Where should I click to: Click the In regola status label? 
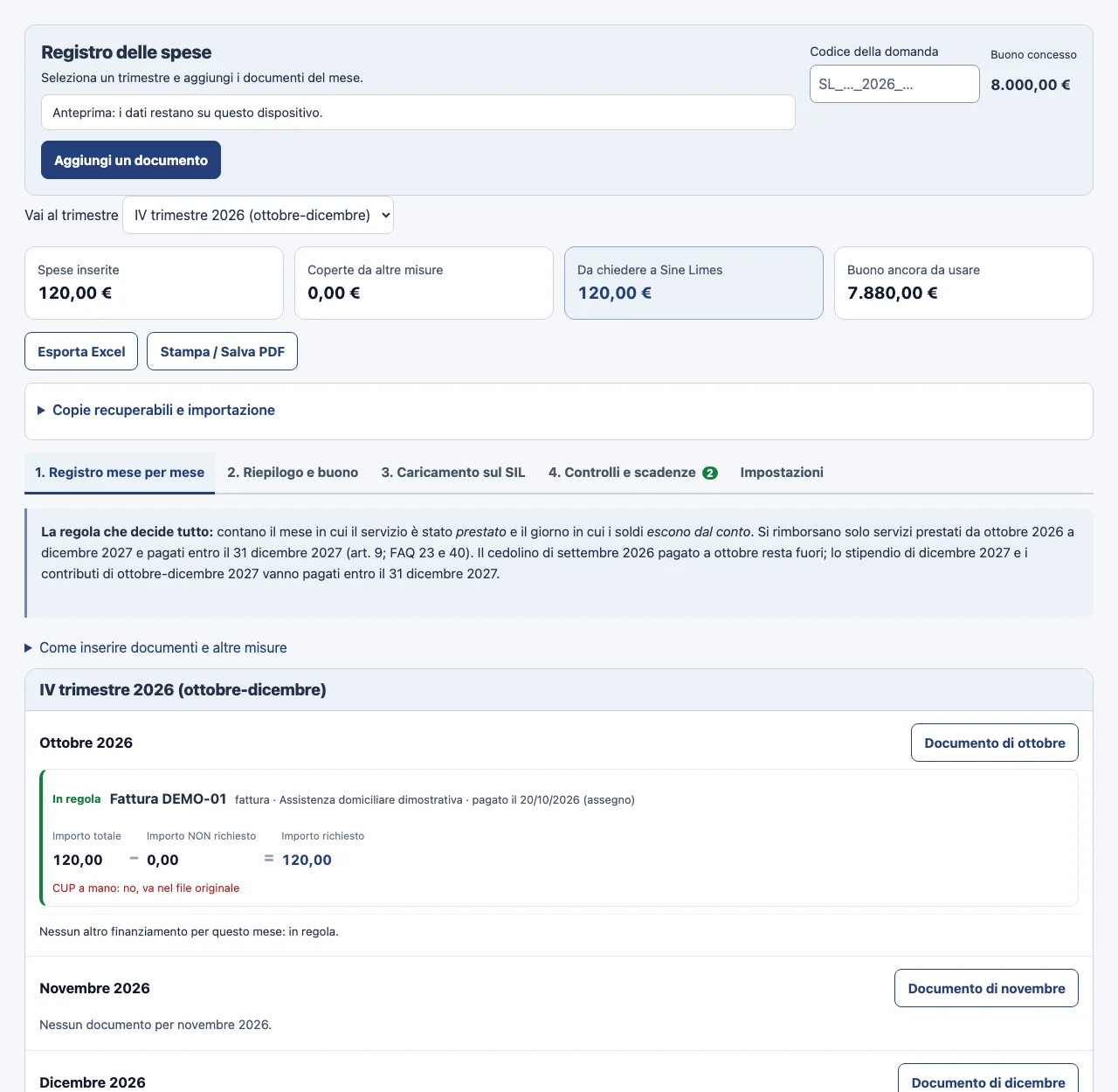[77, 799]
